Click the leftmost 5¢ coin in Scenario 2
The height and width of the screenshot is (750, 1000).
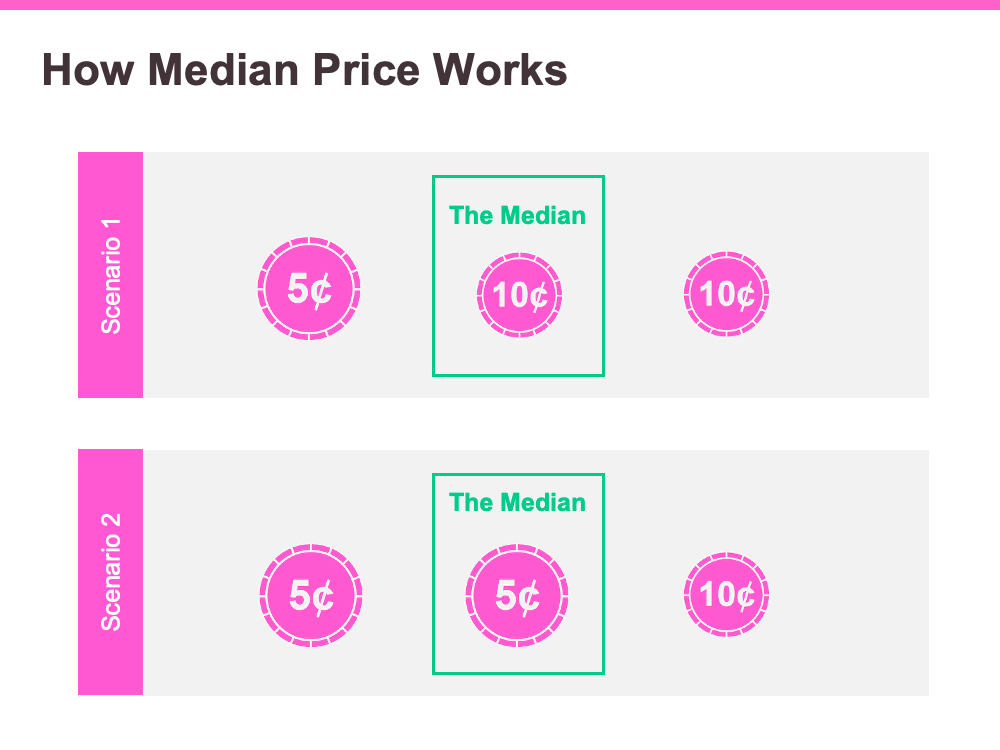click(x=311, y=596)
